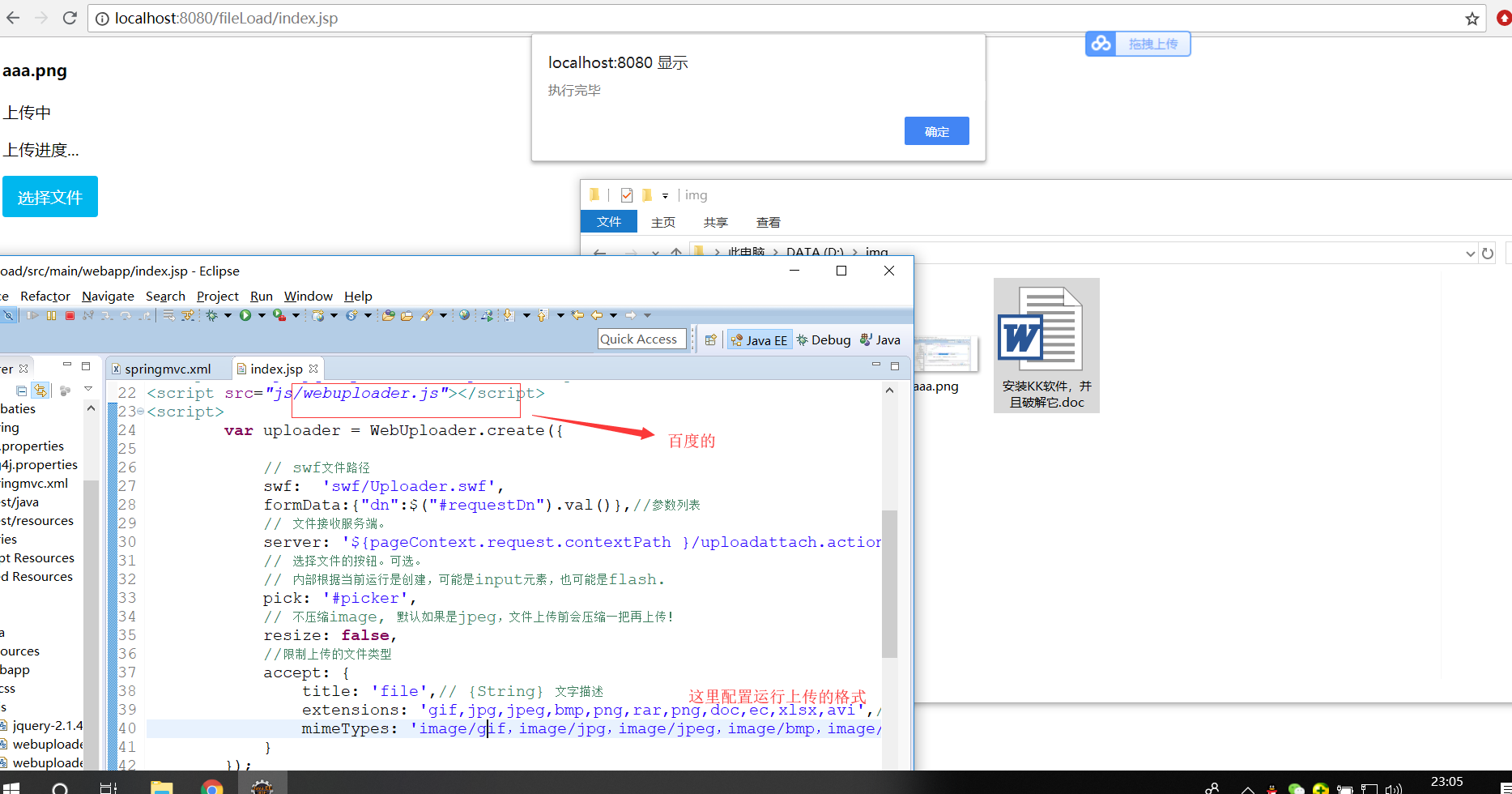The width and height of the screenshot is (1512, 794).
Task: Switch to the Debug perspective
Action: (x=824, y=340)
